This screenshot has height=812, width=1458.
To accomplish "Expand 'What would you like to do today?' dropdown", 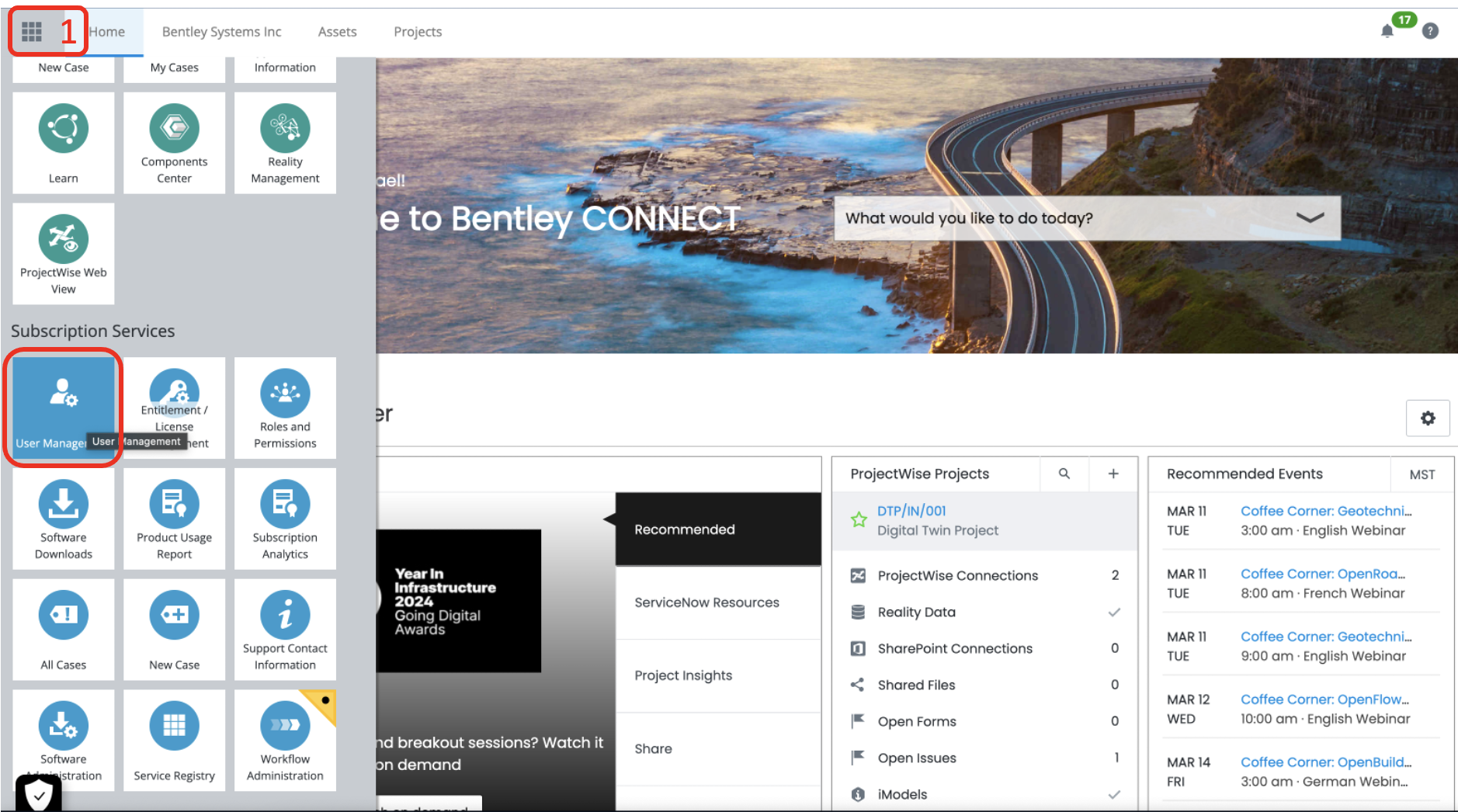I will coord(1310,218).
